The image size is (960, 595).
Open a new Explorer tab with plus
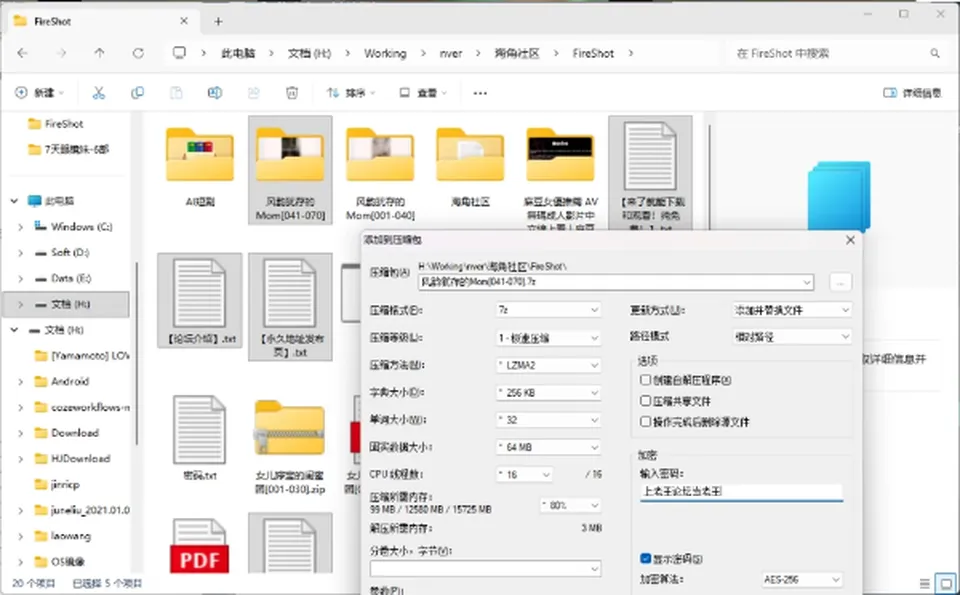[x=219, y=21]
